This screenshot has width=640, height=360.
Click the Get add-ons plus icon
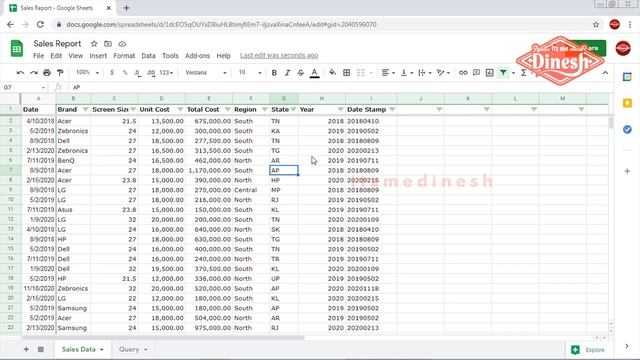[x=627, y=171]
